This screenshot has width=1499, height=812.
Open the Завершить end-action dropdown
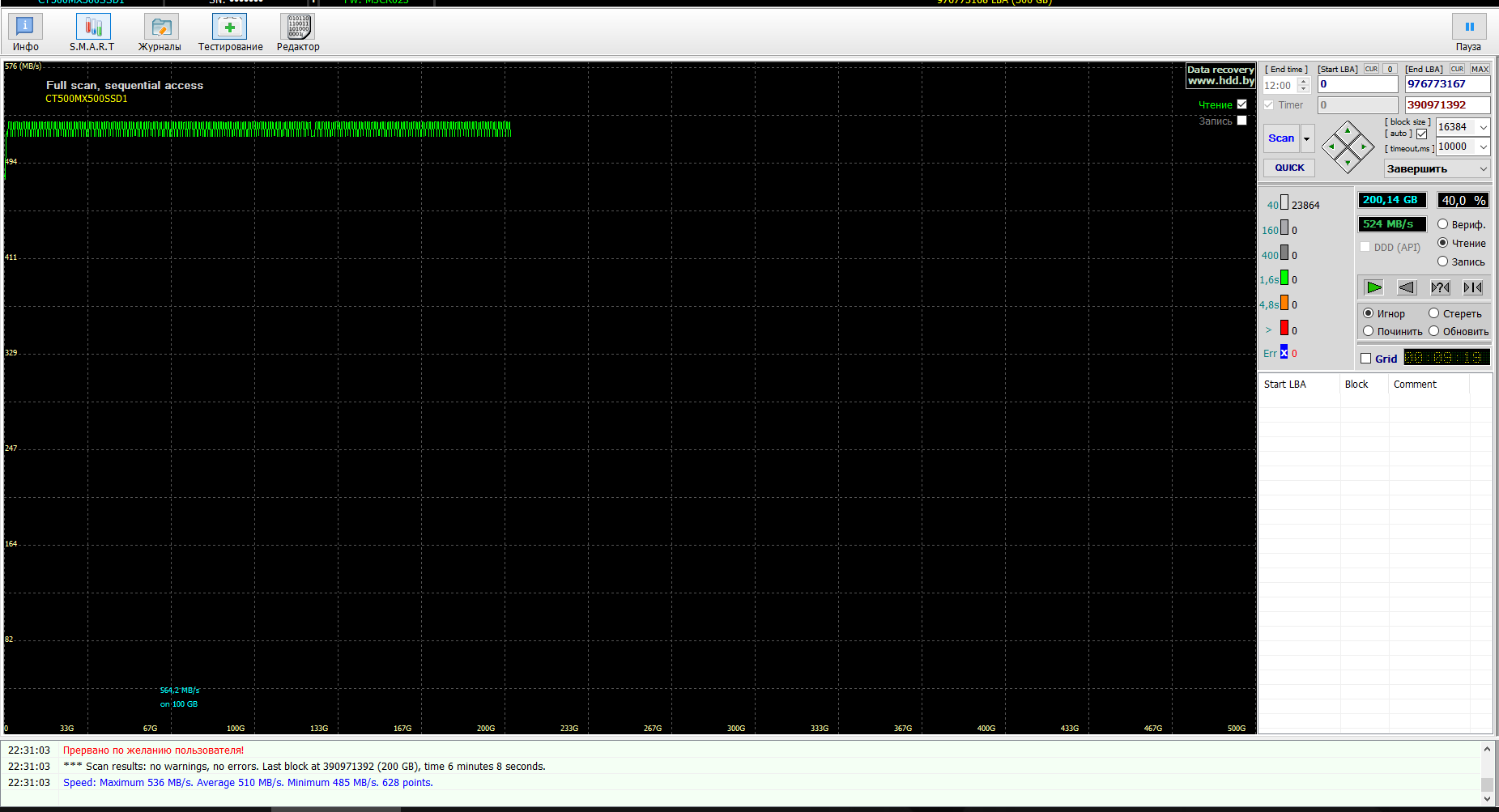pos(1437,169)
